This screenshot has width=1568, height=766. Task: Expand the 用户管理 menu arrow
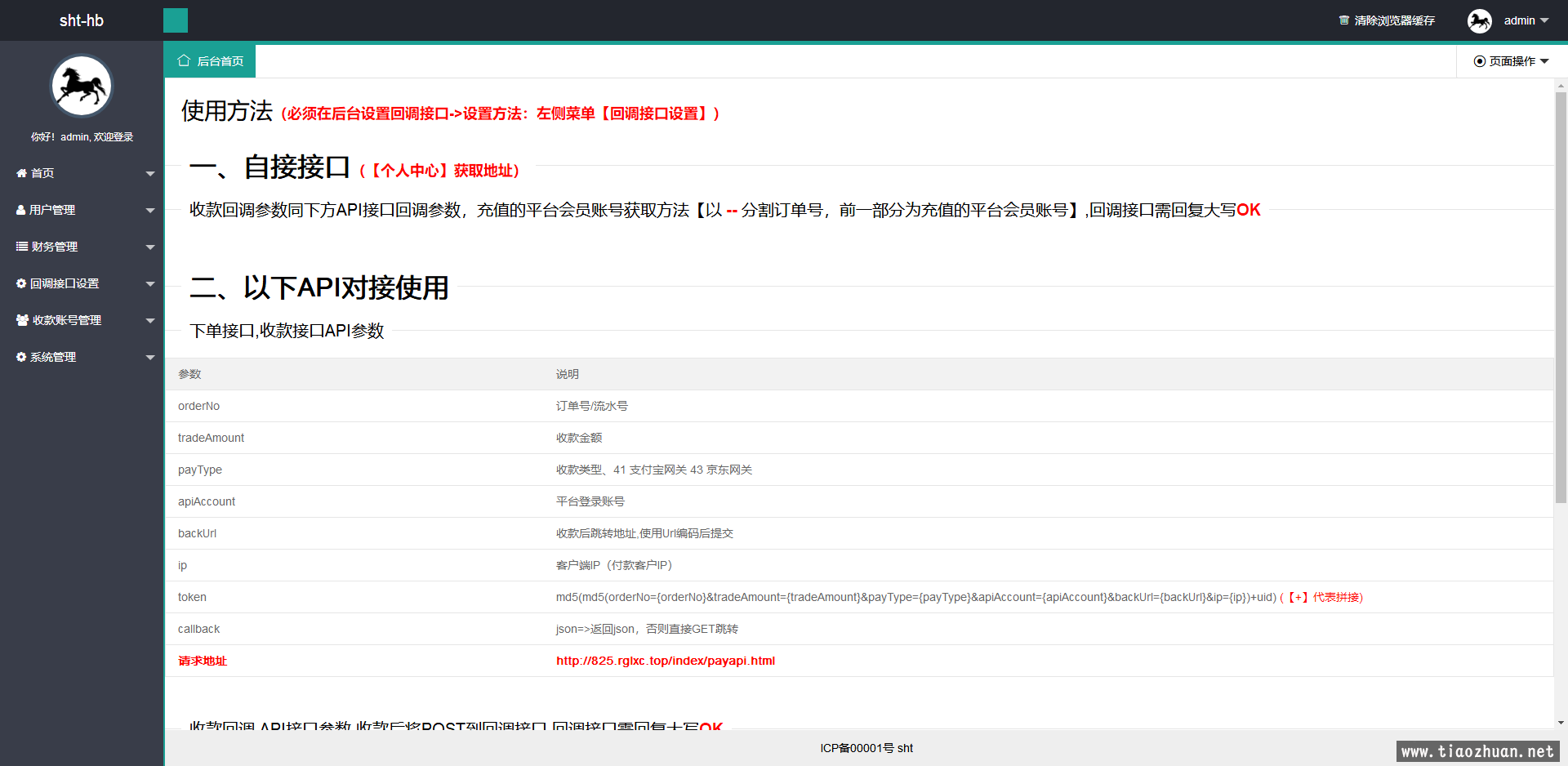(x=150, y=210)
